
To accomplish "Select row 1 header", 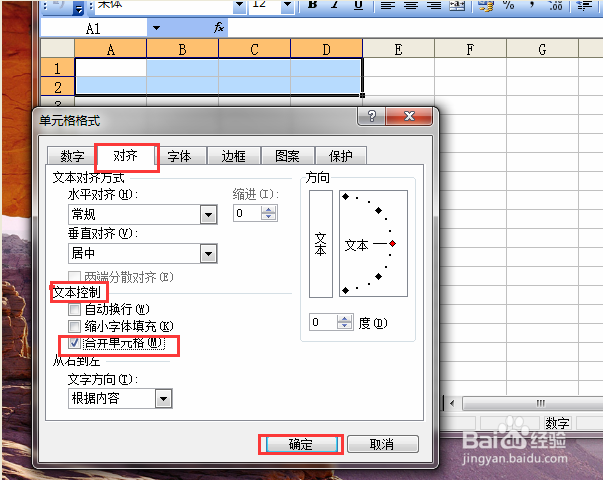I will click(x=58, y=68).
